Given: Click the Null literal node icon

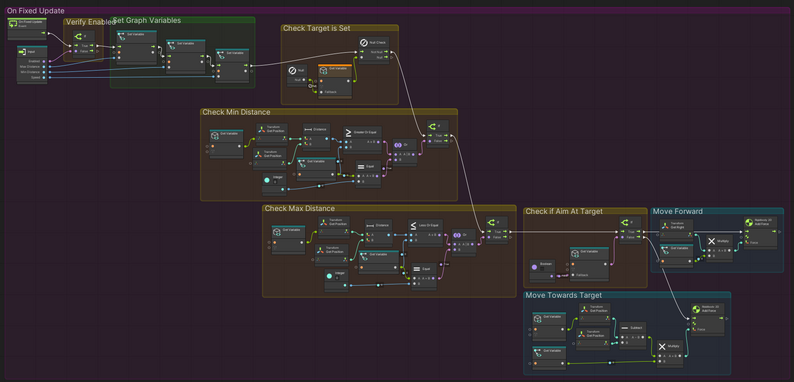Looking at the screenshot, I should (x=292, y=70).
